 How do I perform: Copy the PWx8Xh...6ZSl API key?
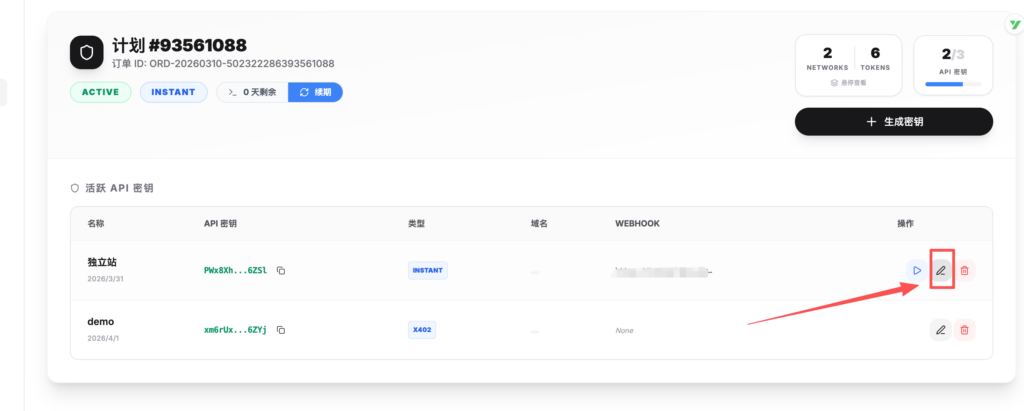pyautogui.click(x=281, y=270)
